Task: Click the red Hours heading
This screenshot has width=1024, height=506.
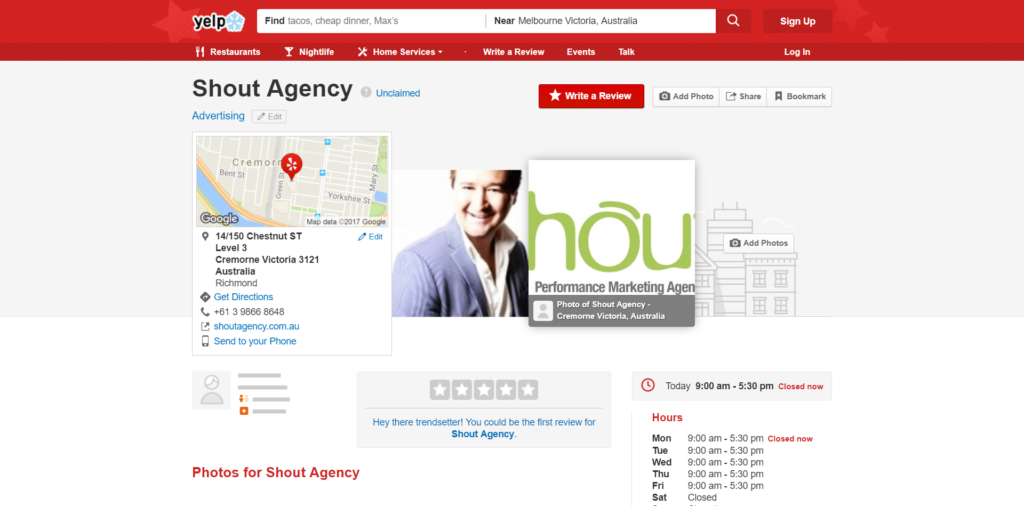Action: click(x=667, y=418)
